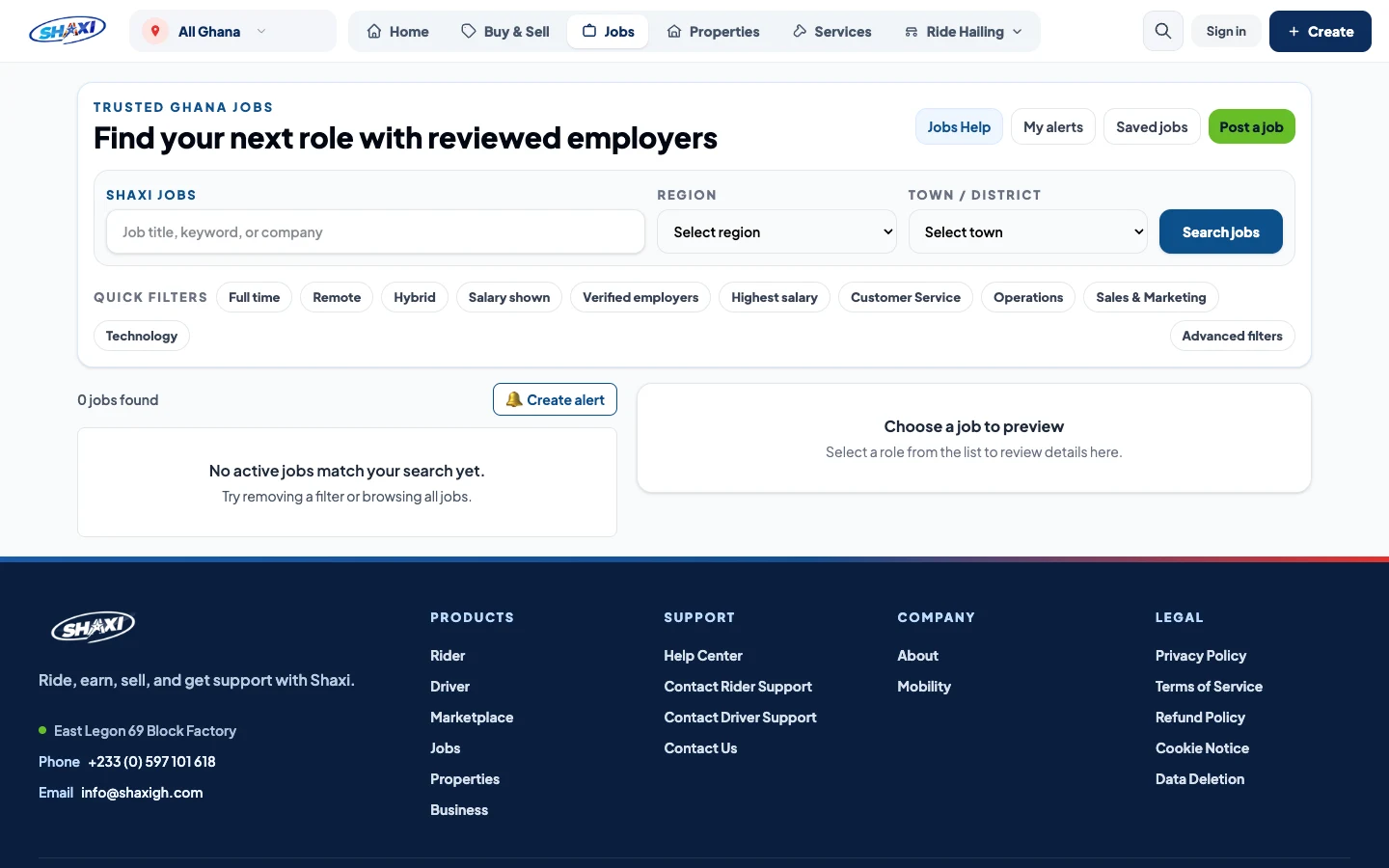Viewport: 1389px width, 868px height.
Task: Toggle the Highest salary filter
Action: 775,297
